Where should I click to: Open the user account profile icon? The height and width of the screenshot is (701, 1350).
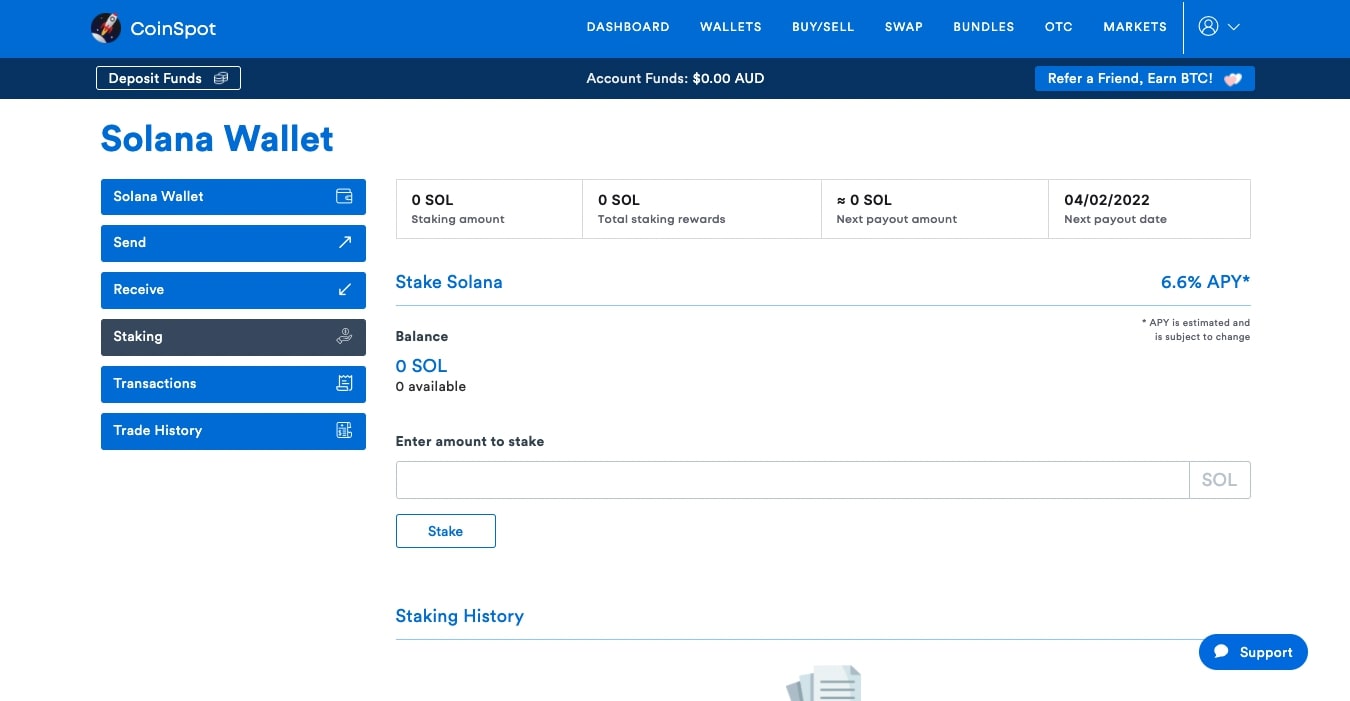(1208, 27)
